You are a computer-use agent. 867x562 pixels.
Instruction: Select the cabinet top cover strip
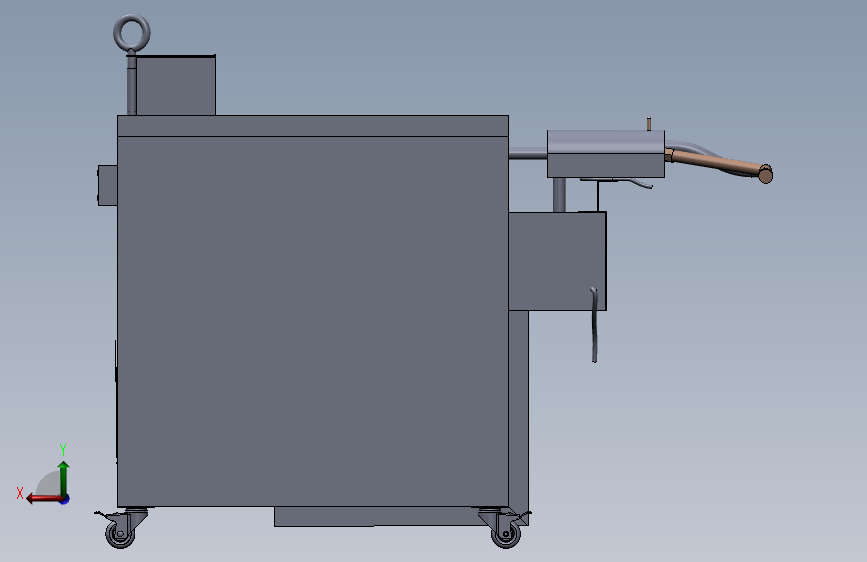click(312, 126)
